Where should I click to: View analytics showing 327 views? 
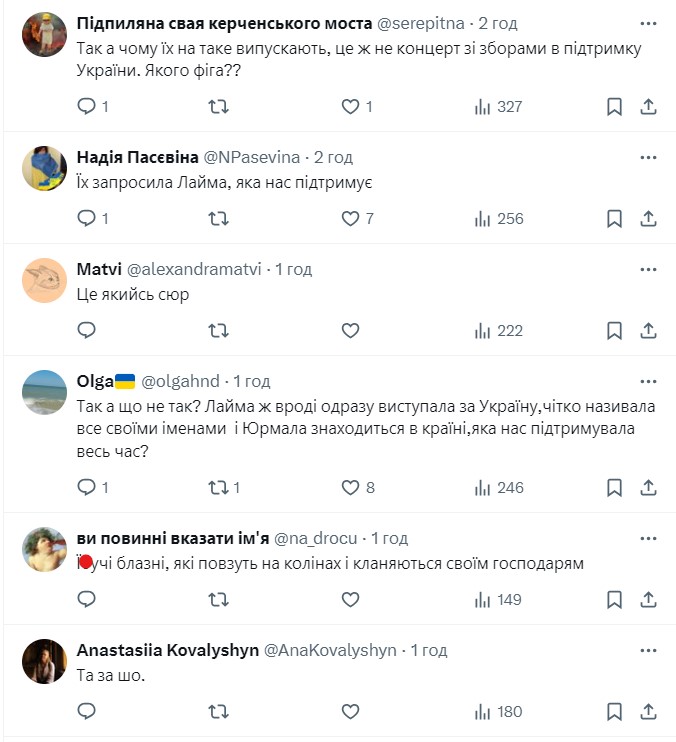tap(498, 106)
